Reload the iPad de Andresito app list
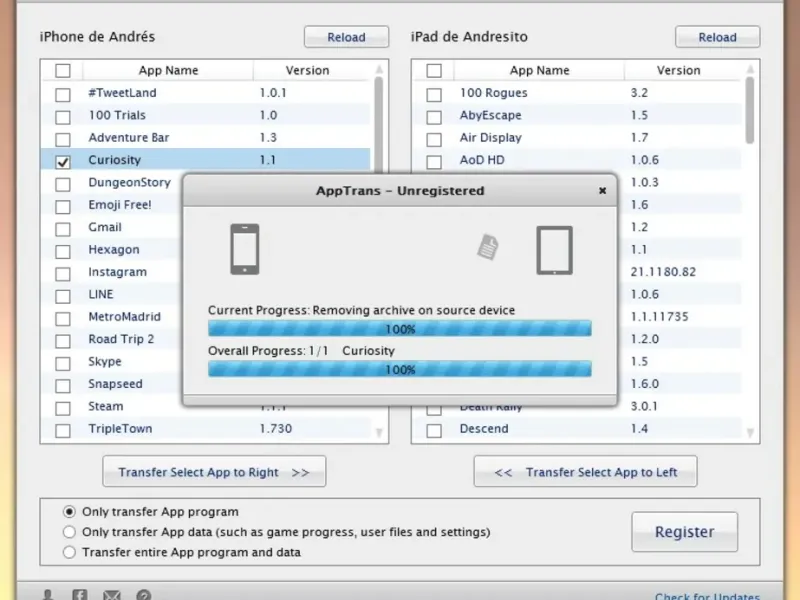This screenshot has height=600, width=800. (x=717, y=37)
